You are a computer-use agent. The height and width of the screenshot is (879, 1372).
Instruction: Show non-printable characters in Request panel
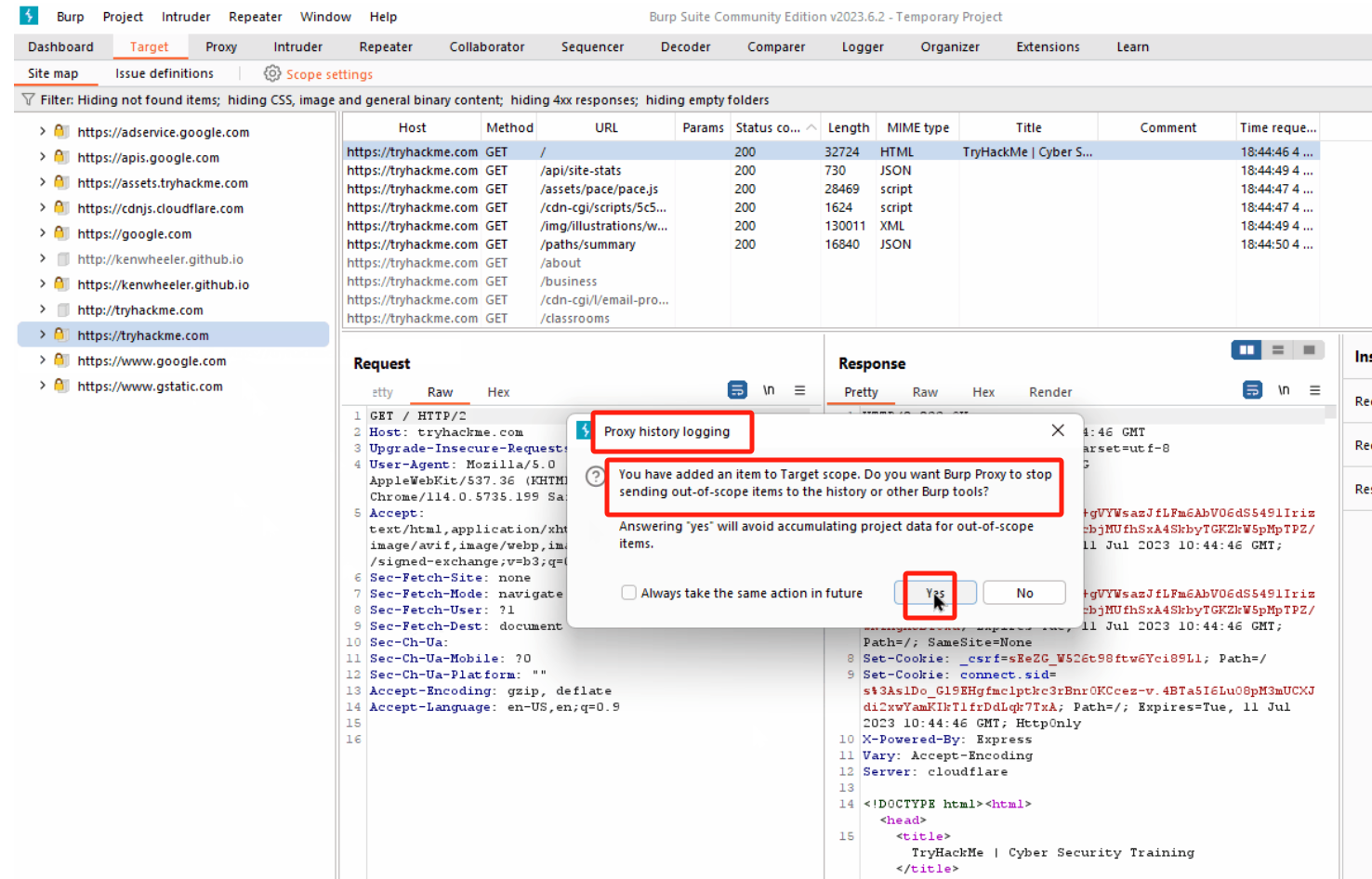point(769,390)
